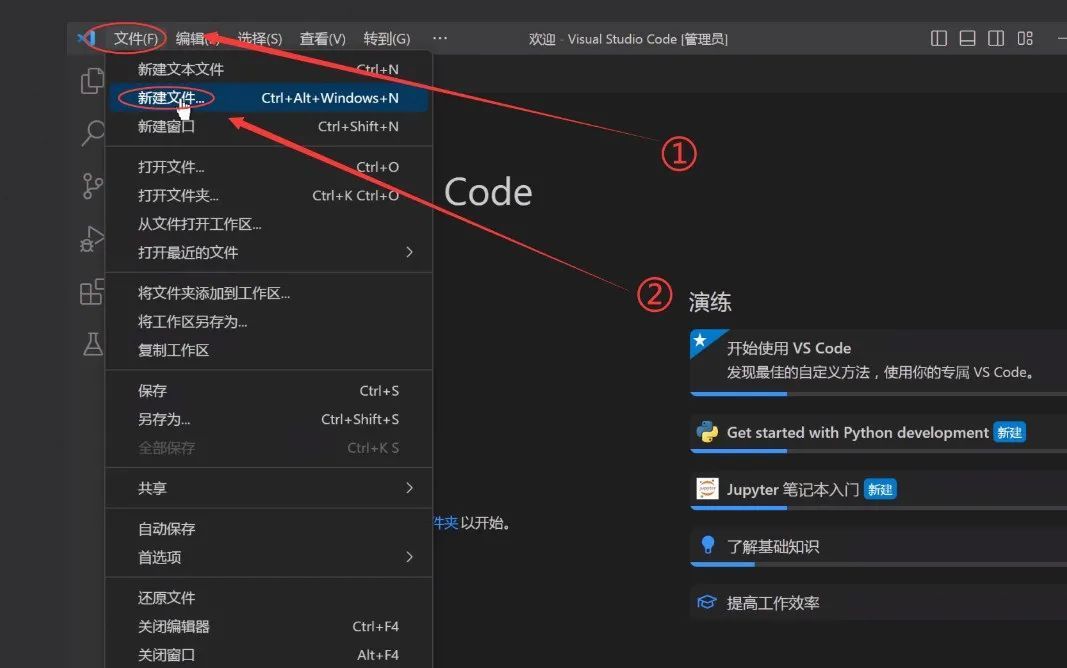This screenshot has width=1067, height=668.
Task: Click the VS Code logo icon
Action: pyautogui.click(x=86, y=38)
